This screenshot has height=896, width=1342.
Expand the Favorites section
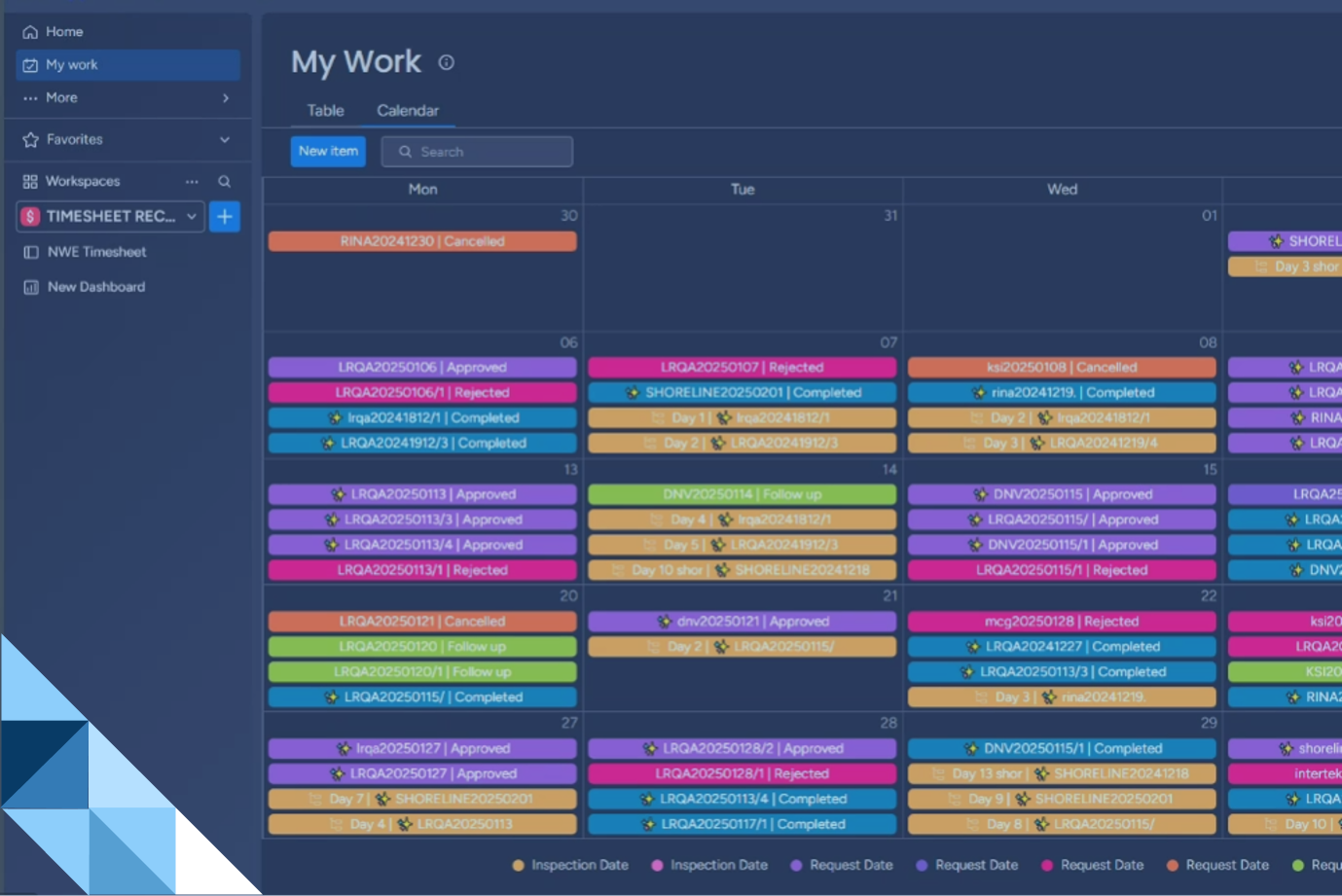click(x=226, y=139)
